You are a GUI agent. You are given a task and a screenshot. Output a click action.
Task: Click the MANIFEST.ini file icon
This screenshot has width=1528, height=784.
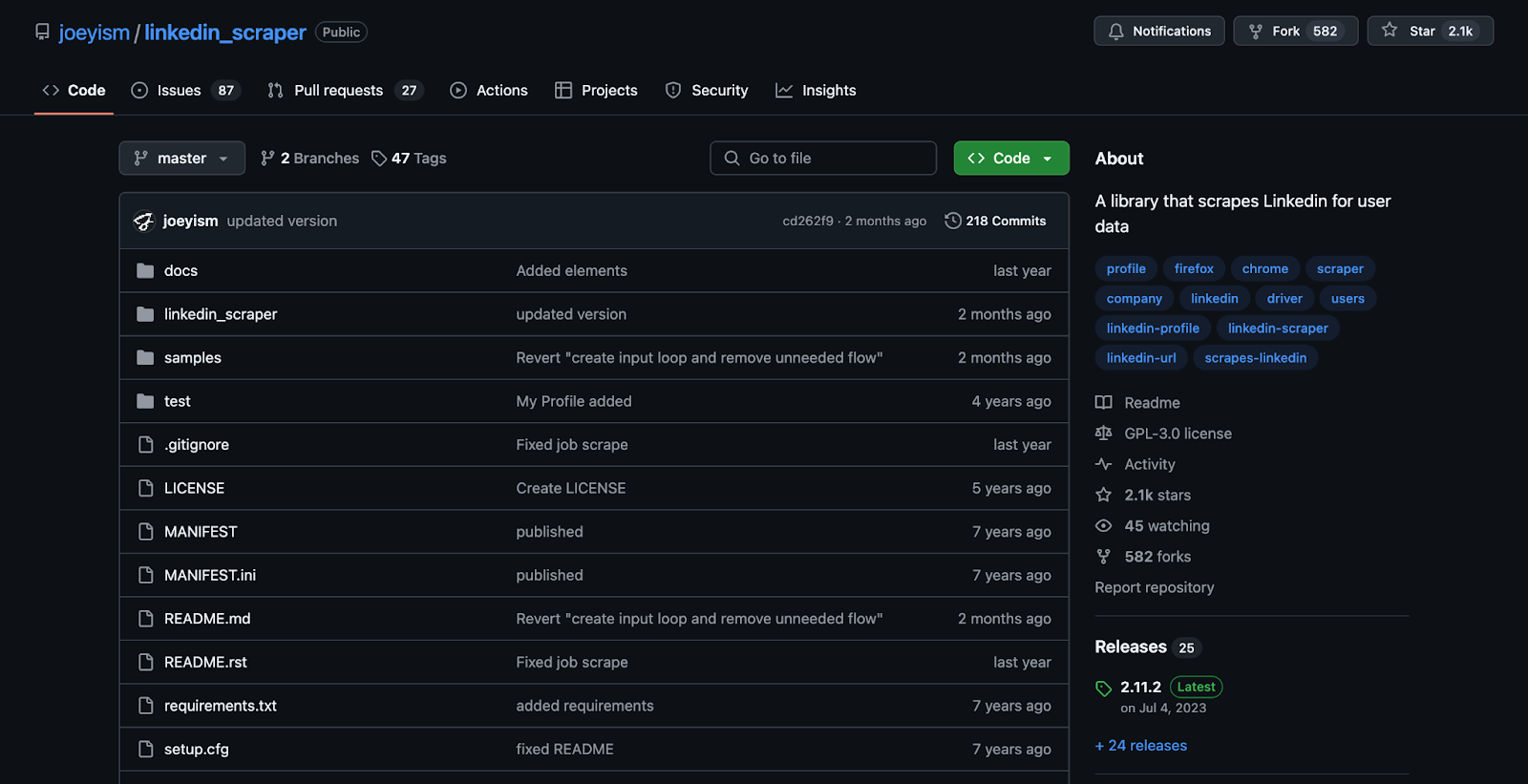click(x=145, y=575)
